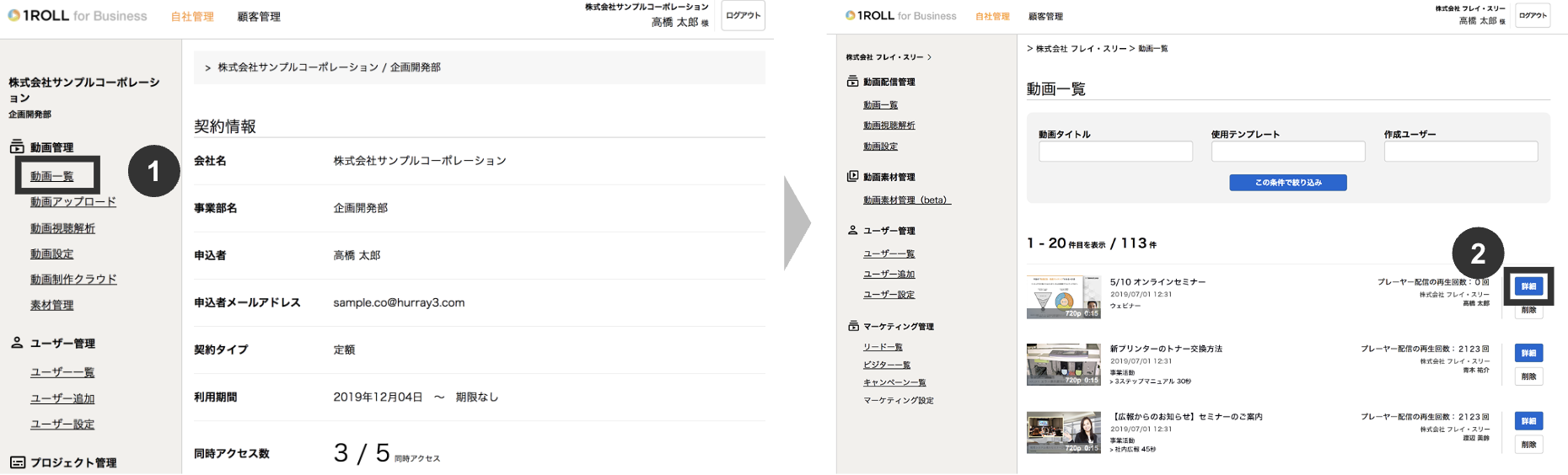Open the 【広報からのお知らせ】セミナーのご案内 thumbnail
Viewport: 1568px width, 475px height.
click(x=1063, y=433)
